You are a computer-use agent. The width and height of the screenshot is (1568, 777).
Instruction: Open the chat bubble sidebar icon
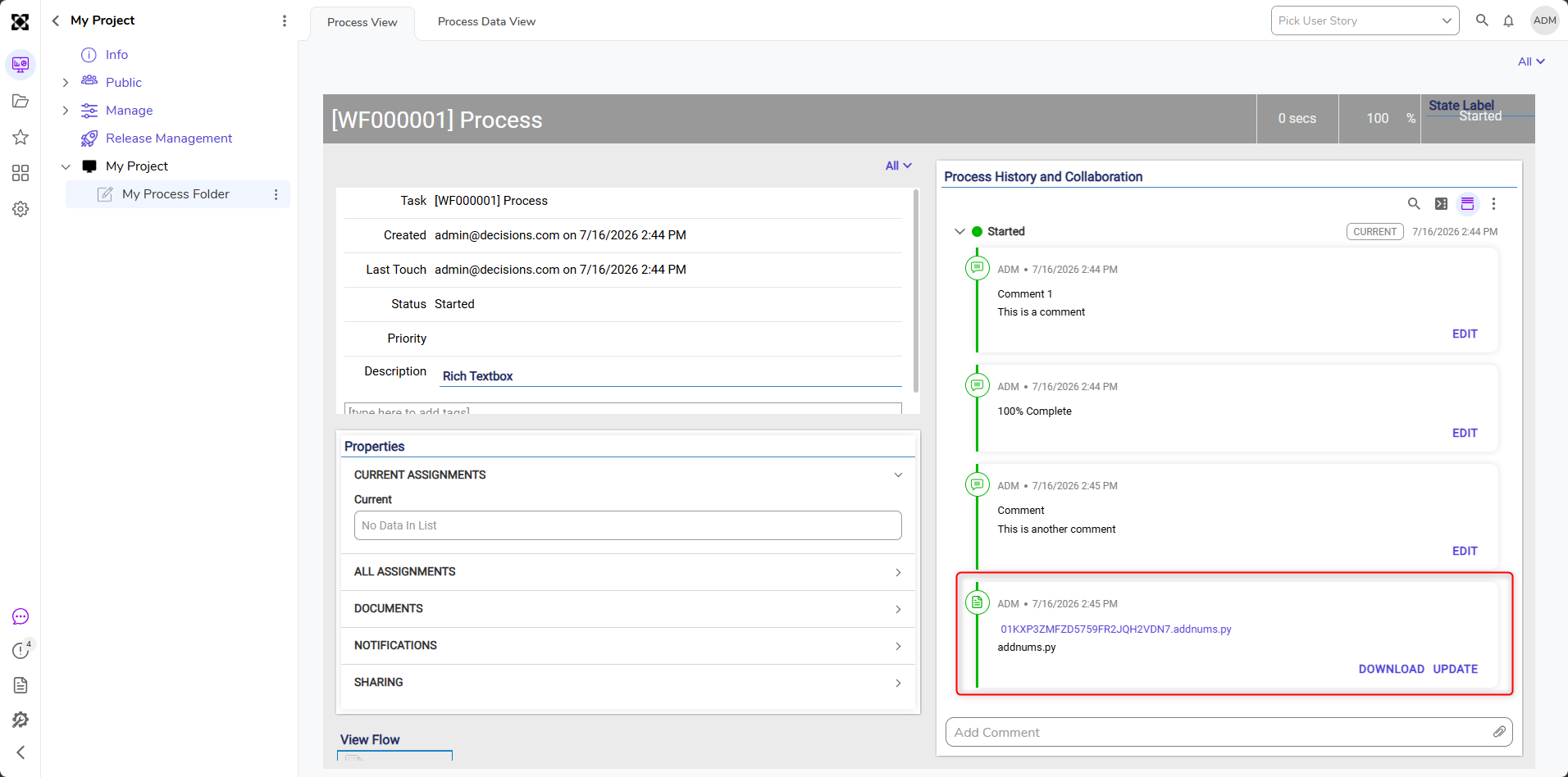[21, 616]
